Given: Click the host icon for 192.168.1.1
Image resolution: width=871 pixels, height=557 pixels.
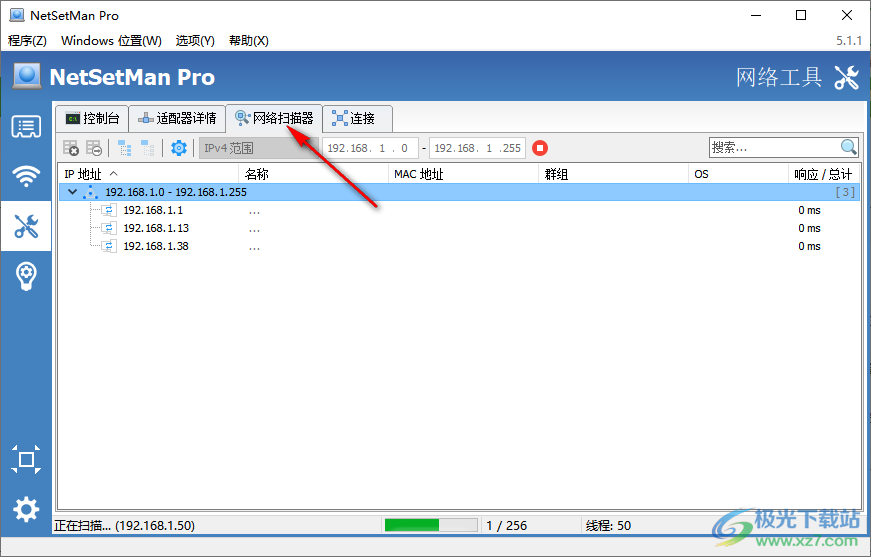Looking at the screenshot, I should (109, 210).
